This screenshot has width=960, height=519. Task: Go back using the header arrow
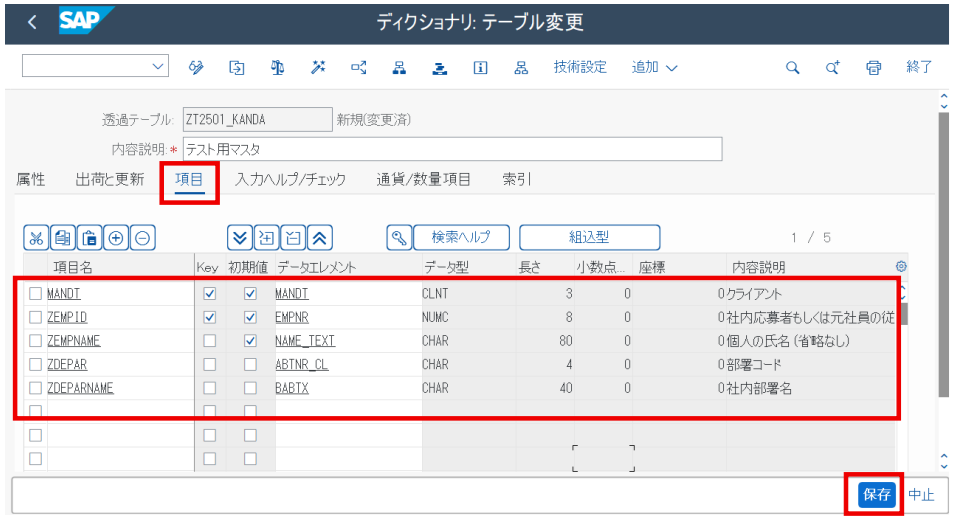click(32, 23)
